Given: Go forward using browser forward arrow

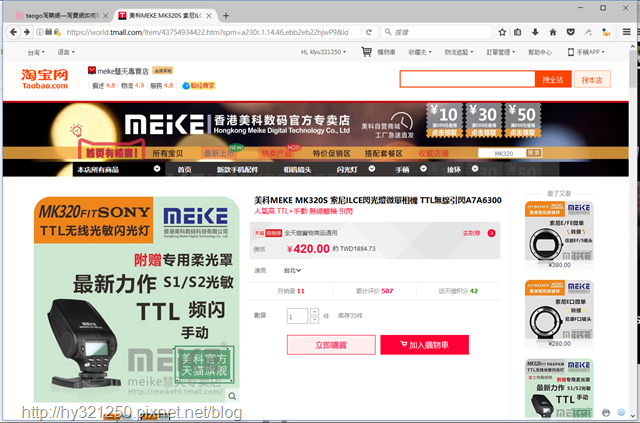Looking at the screenshot, I should pos(27,32).
